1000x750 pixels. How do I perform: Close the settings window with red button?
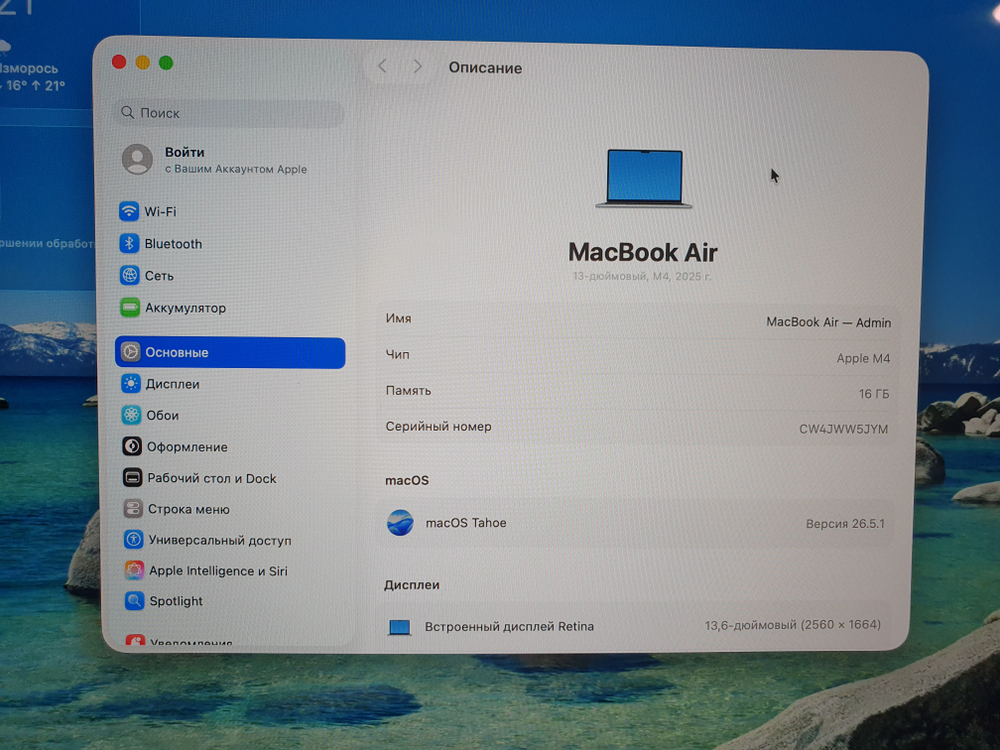(119, 62)
